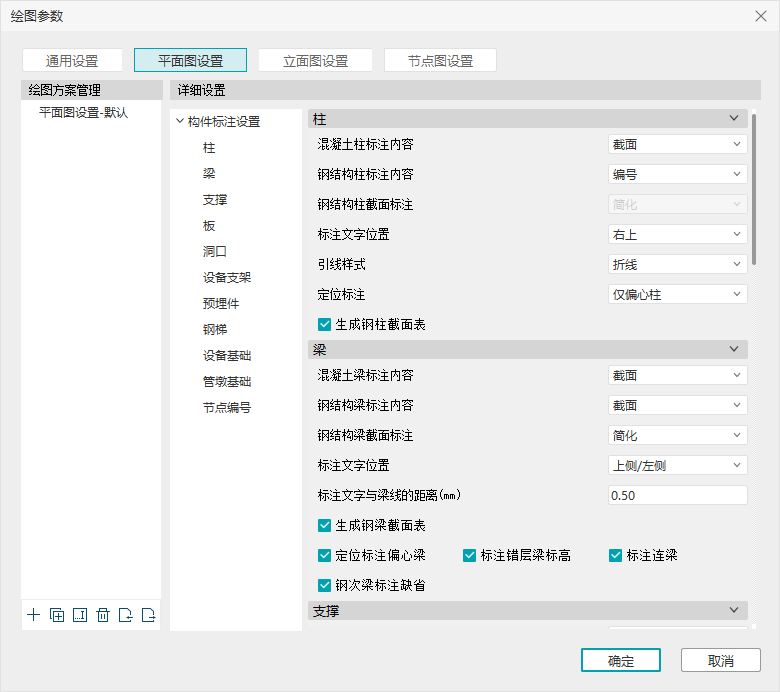This screenshot has width=780, height=692.
Task: Collapse the 构件标注设置 tree node
Action: [x=180, y=122]
